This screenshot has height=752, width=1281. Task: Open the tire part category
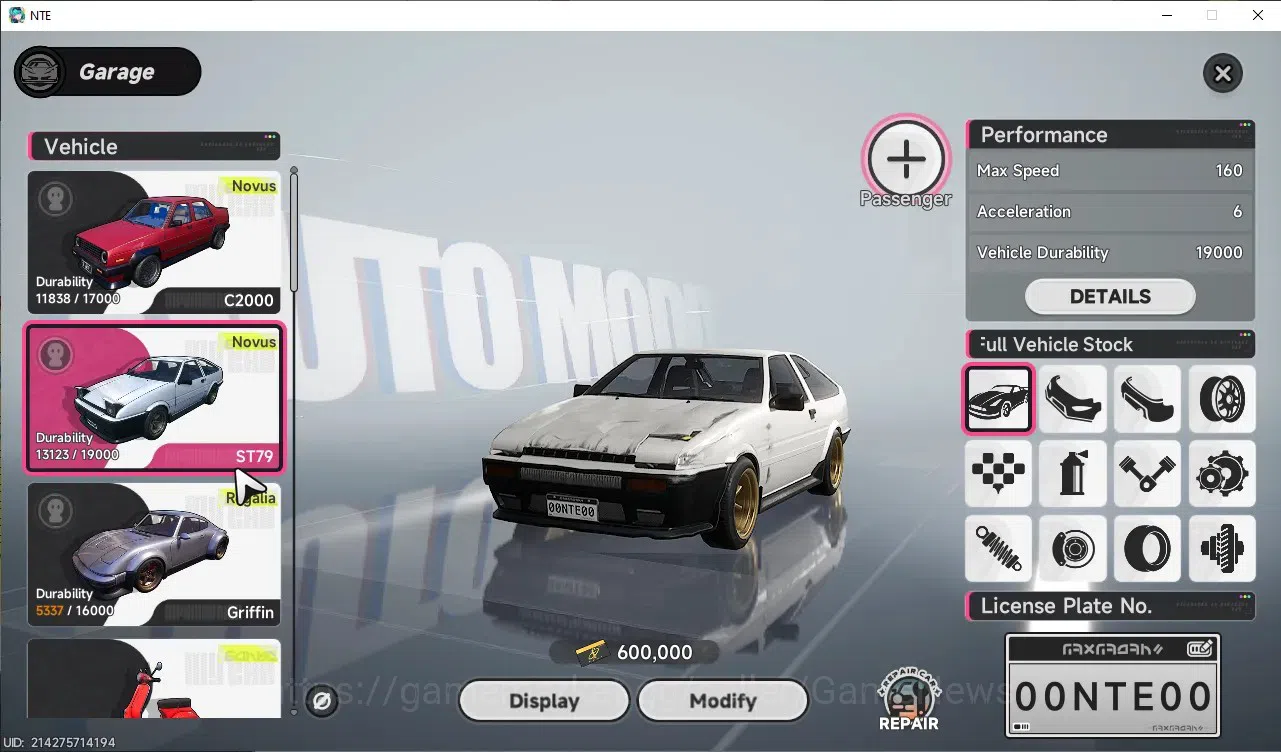[1147, 548]
